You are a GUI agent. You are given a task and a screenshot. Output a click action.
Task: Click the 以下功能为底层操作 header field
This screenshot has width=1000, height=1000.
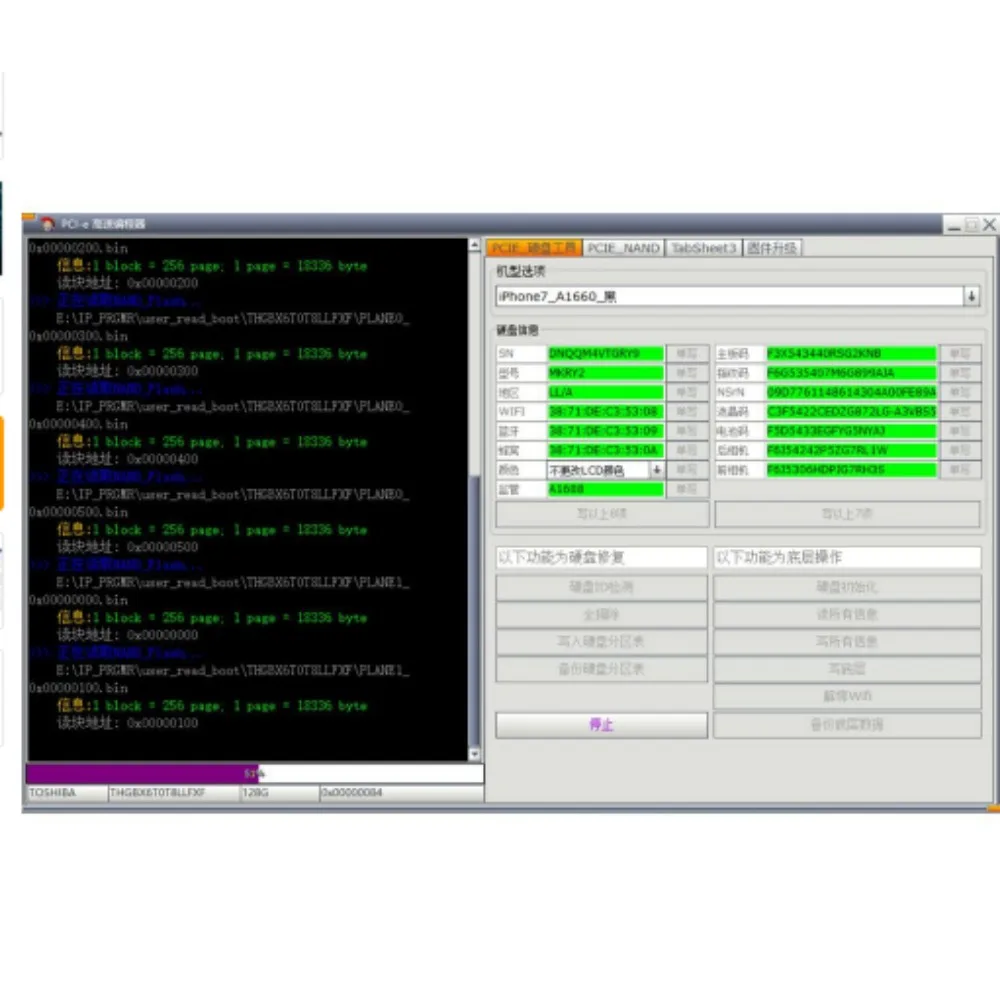(847, 557)
